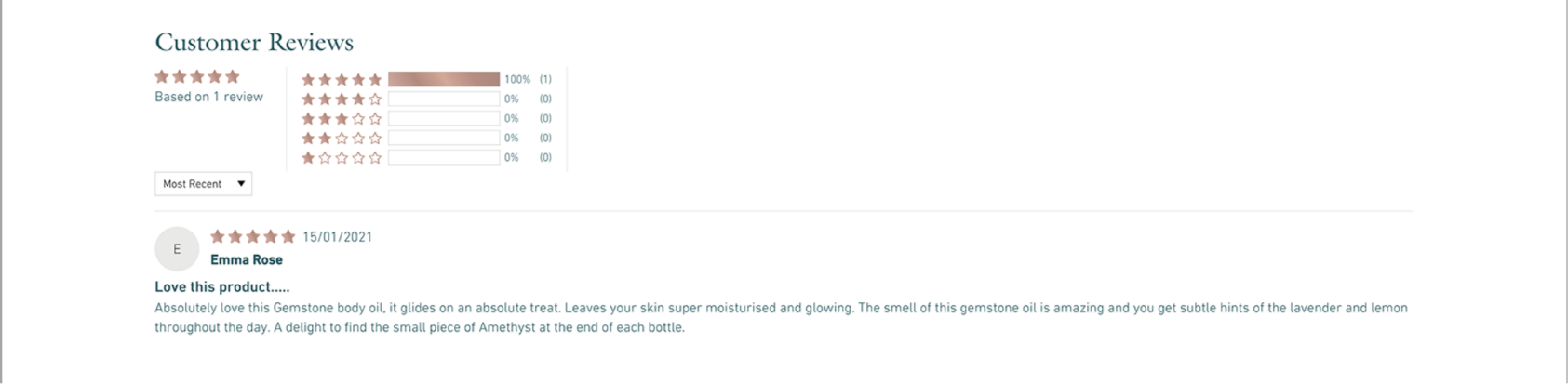Click the empty four-star rating bar
Viewport: 1568px width, 384px height.
tap(444, 99)
